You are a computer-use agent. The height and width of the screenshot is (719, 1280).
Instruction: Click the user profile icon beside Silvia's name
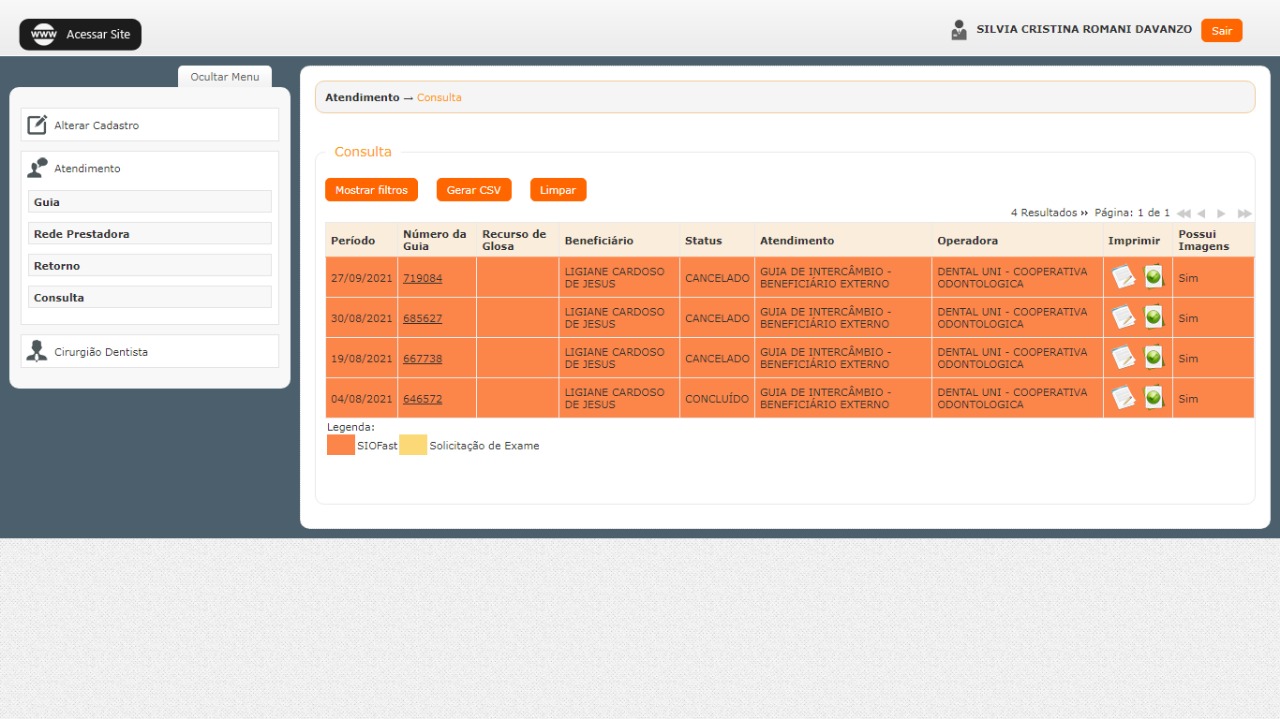(x=959, y=30)
